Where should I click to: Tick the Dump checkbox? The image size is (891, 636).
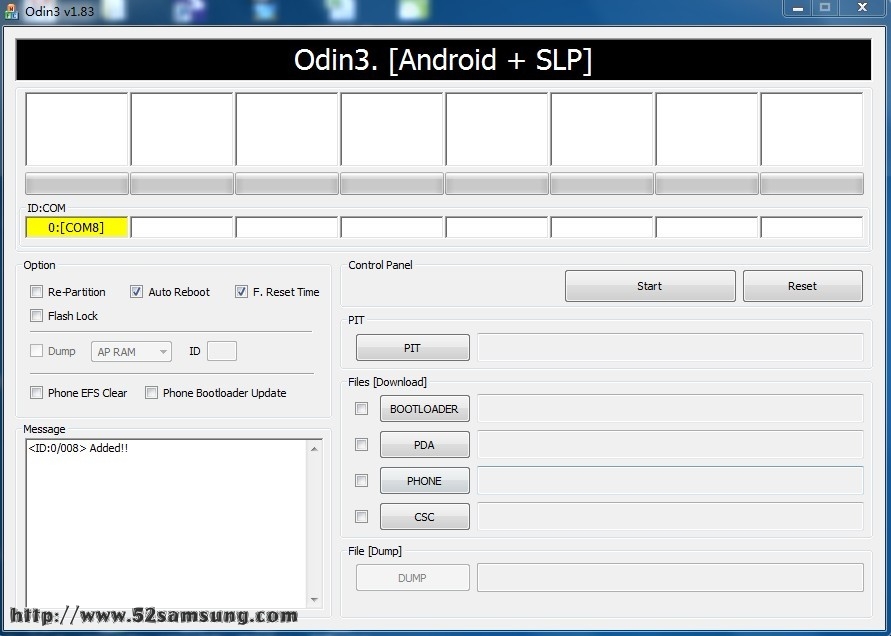pyautogui.click(x=36, y=351)
